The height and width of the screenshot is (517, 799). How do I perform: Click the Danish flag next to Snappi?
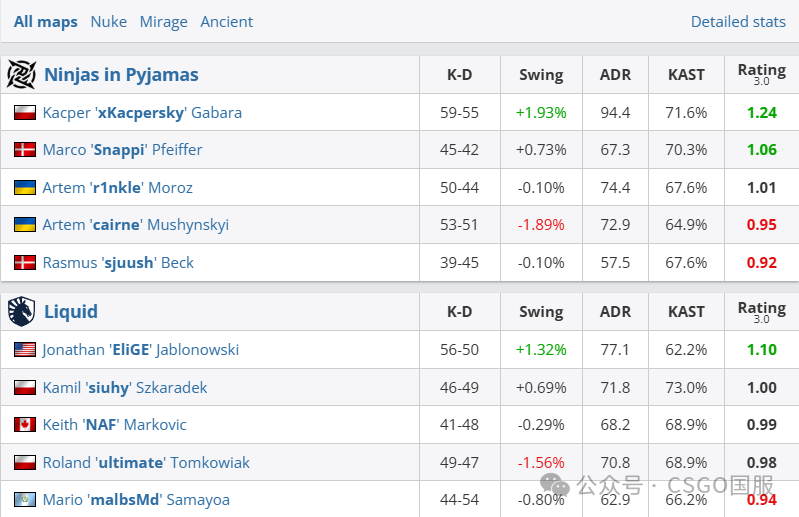(25, 150)
